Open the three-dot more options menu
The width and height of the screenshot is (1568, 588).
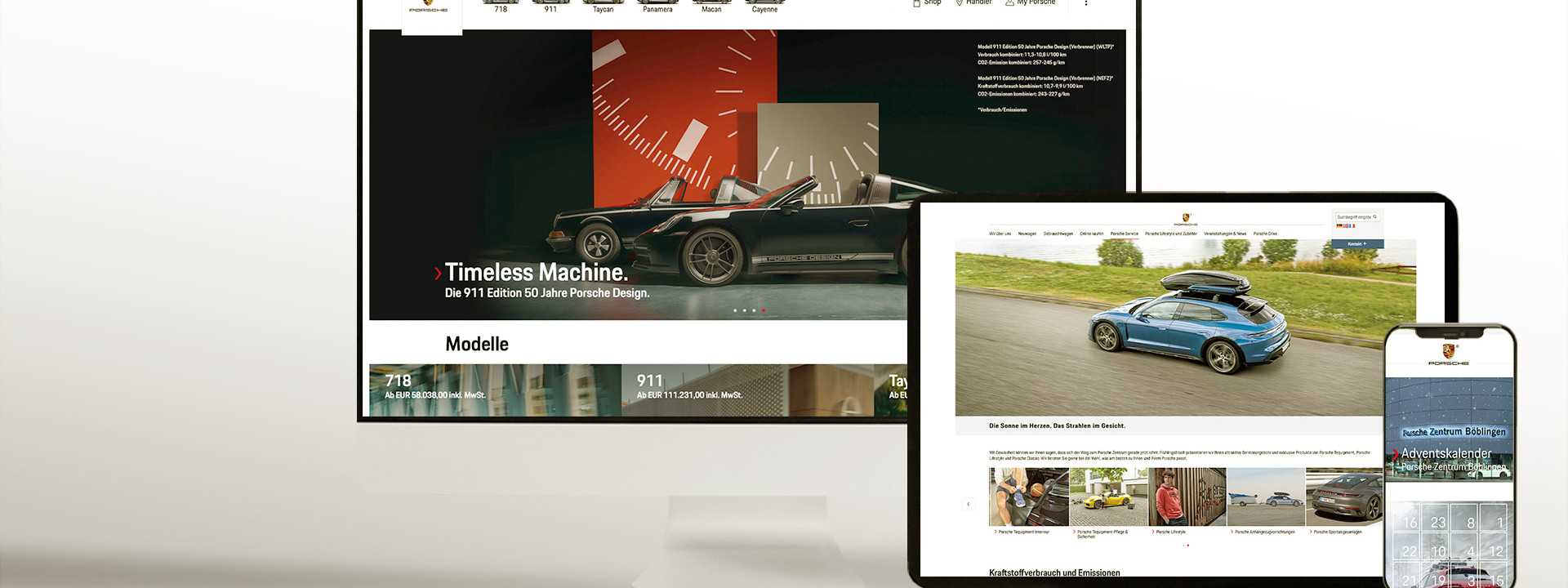pyautogui.click(x=1085, y=3)
